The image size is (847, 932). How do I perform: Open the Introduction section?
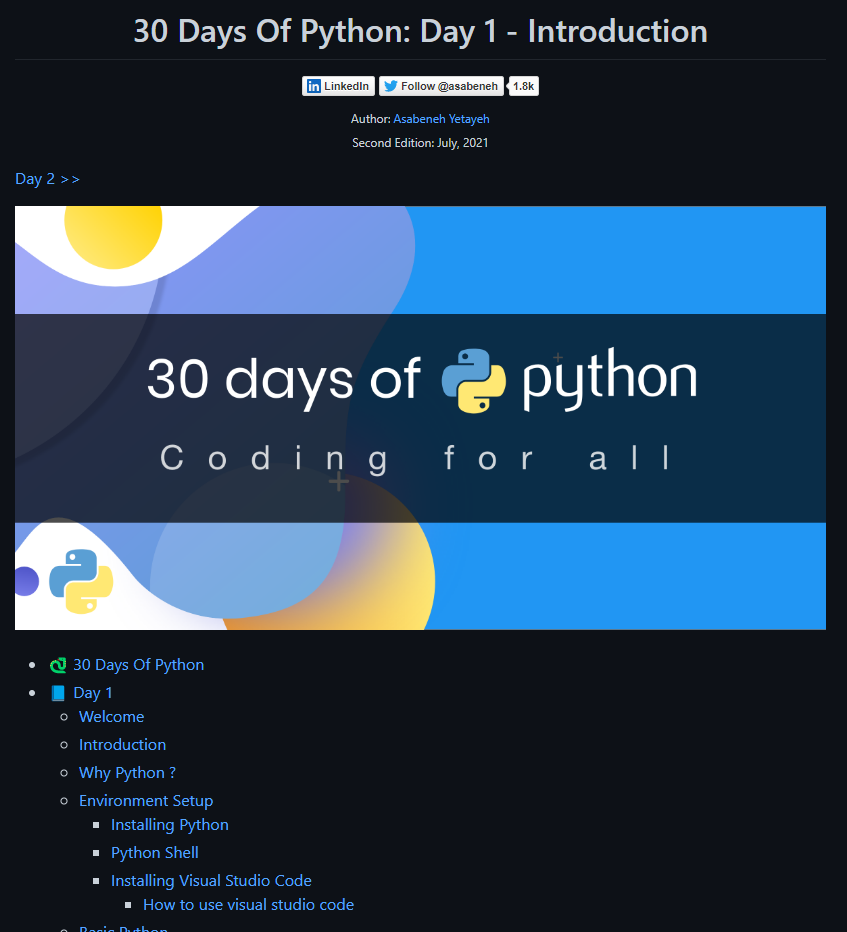coord(122,744)
